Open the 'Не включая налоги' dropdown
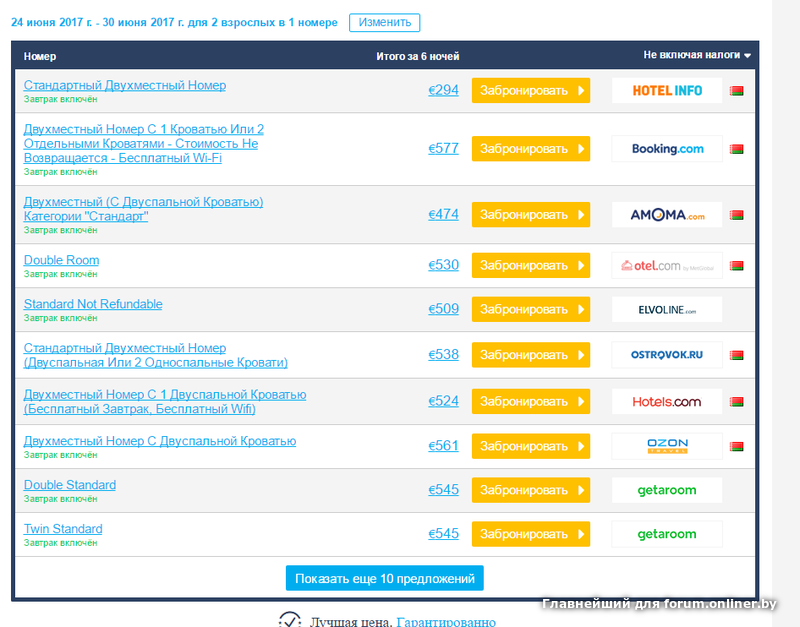Viewport: 800px width, 627px height. coord(696,56)
